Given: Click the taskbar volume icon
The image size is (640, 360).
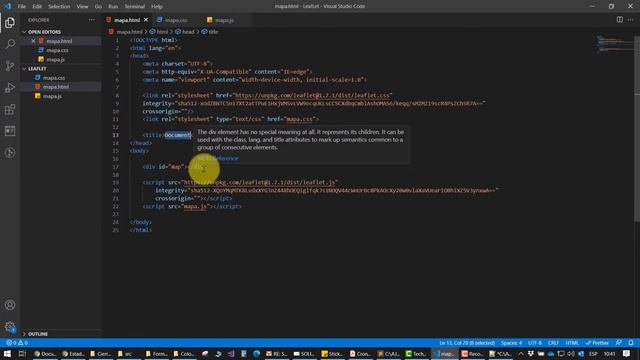Looking at the screenshot, I should click(x=571, y=353).
